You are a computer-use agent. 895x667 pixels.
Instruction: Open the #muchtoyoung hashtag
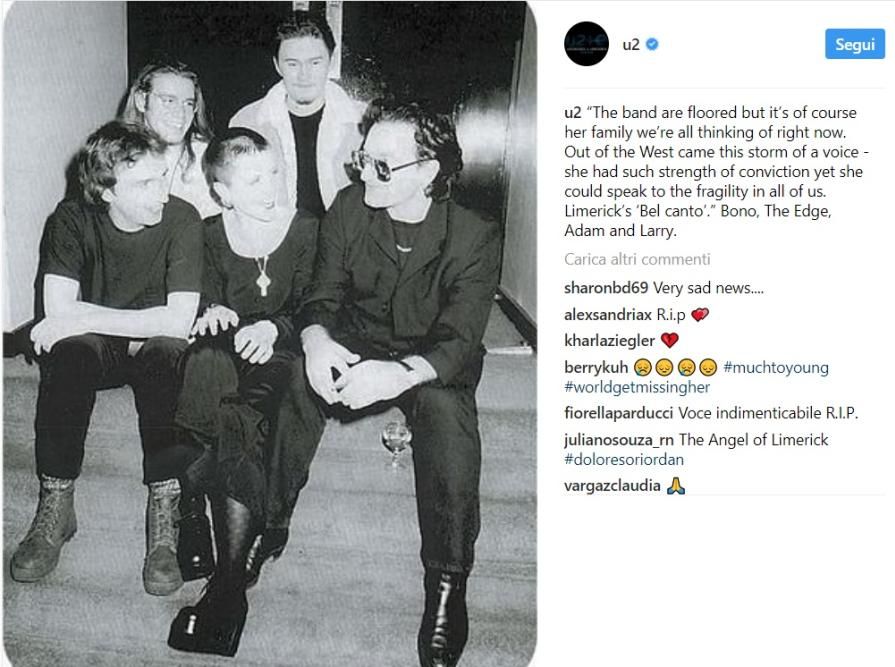[776, 367]
